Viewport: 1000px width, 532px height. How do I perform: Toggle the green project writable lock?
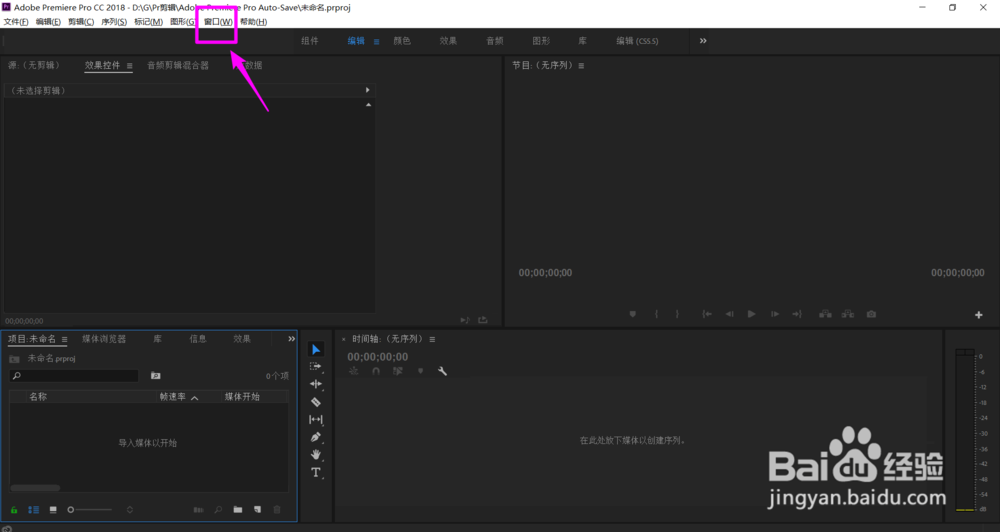(14, 510)
